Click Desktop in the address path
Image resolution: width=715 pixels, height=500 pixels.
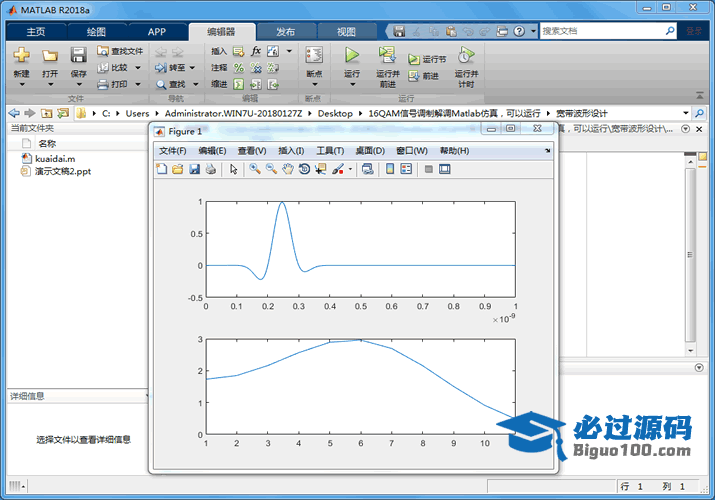point(335,113)
